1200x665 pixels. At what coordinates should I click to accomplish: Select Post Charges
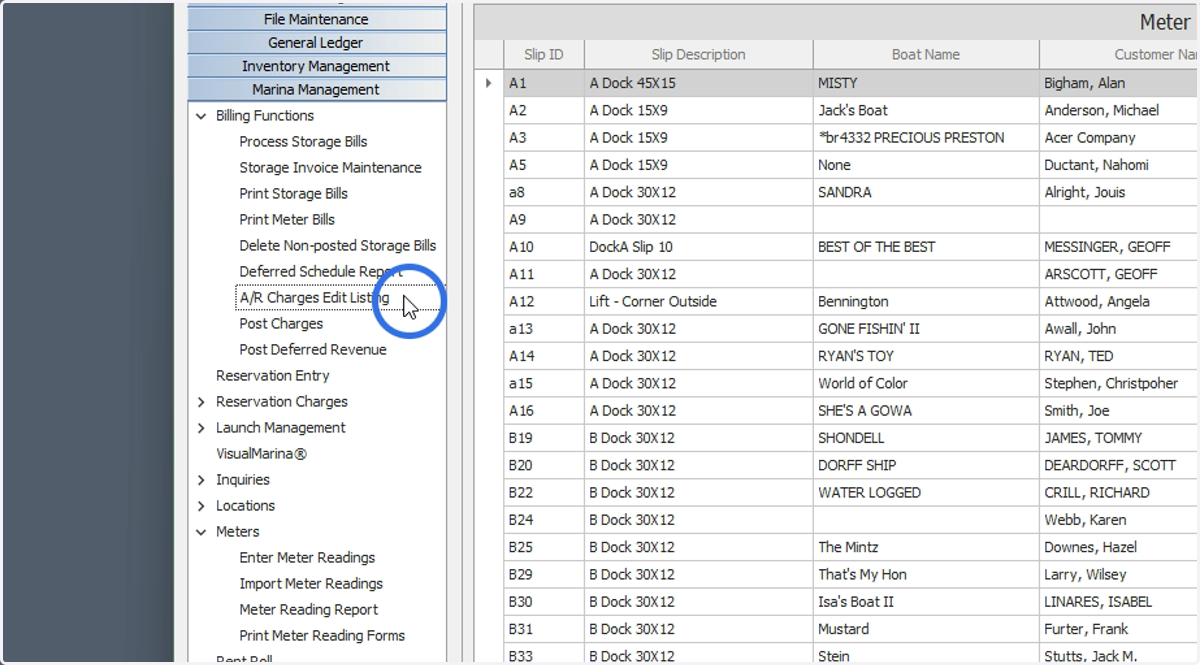[281, 324]
